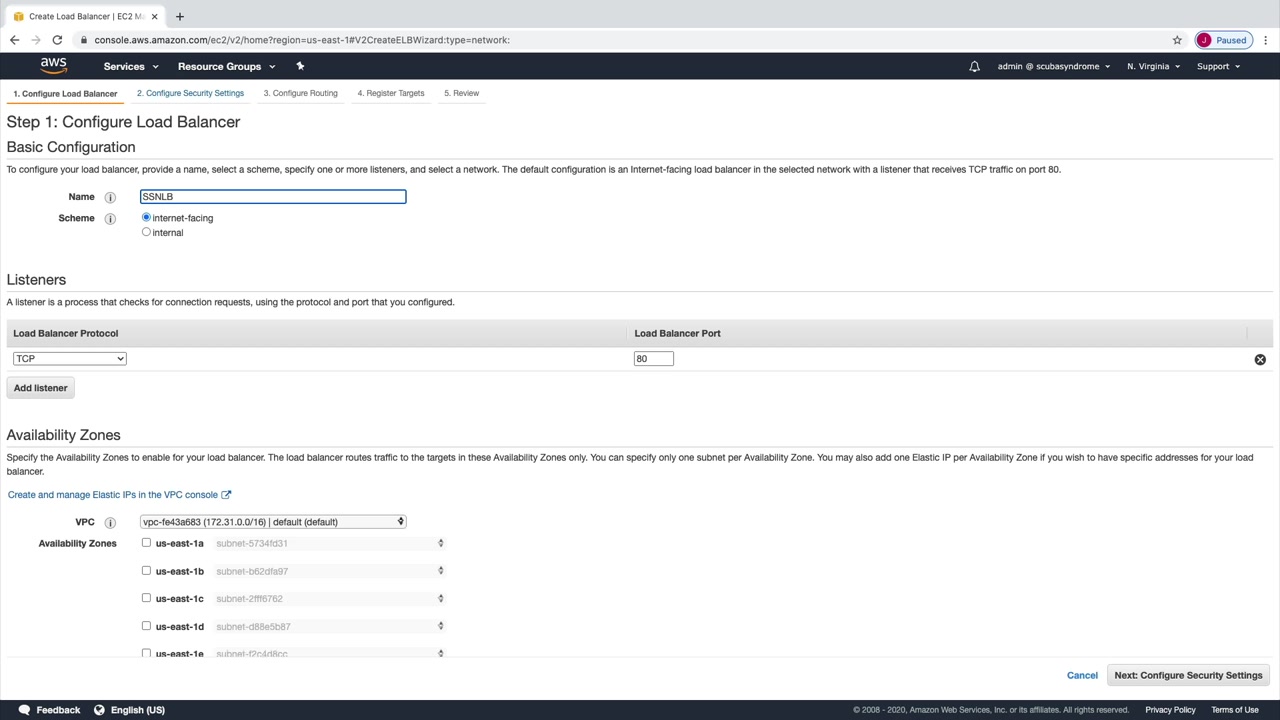Expand the VPC selection dropdown

coord(273,521)
